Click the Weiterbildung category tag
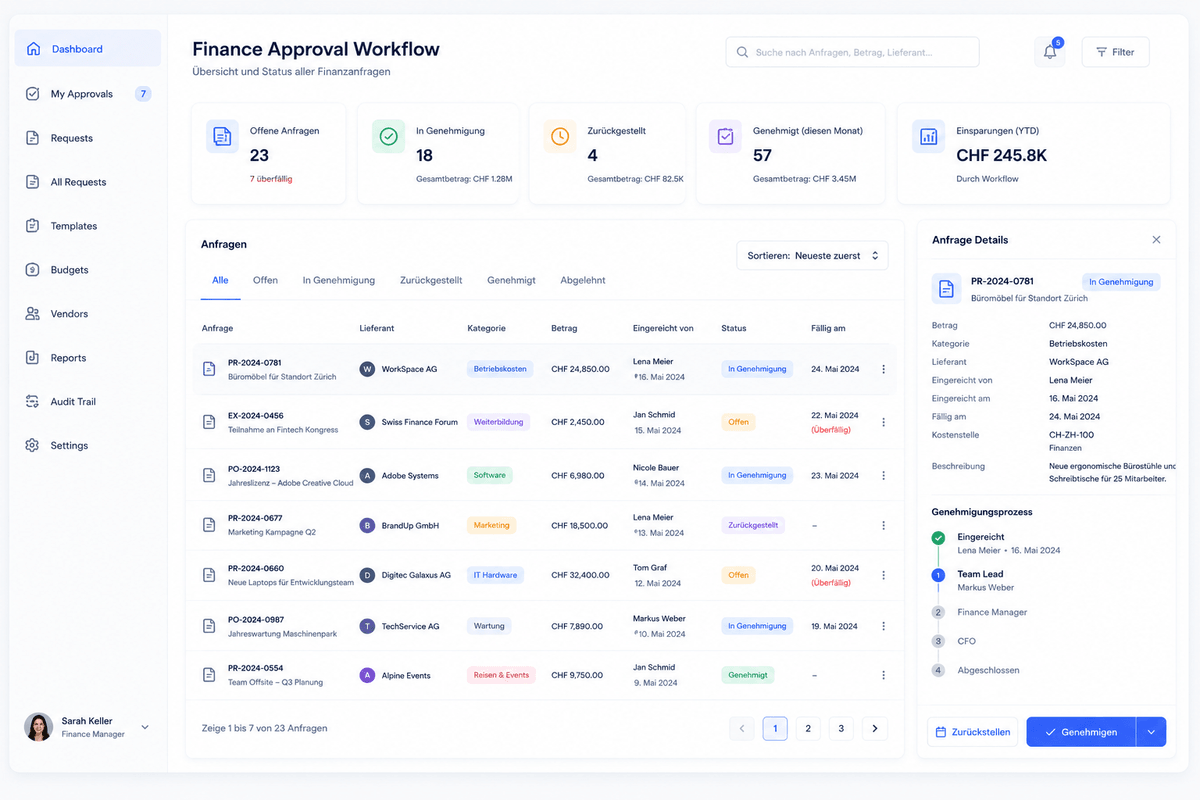The image size is (1200, 800). point(498,422)
